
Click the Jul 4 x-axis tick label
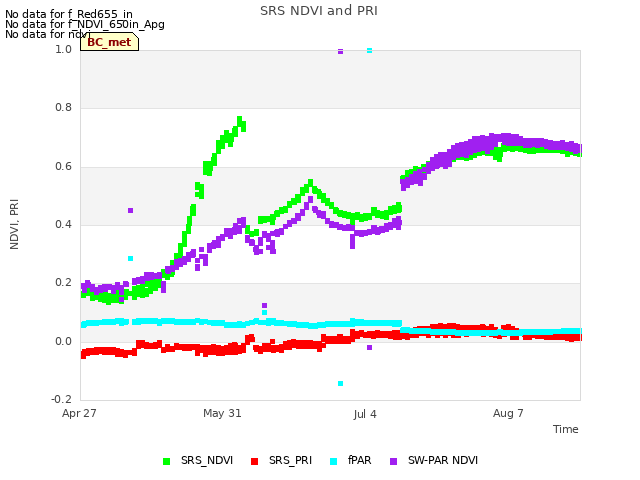click(x=365, y=414)
